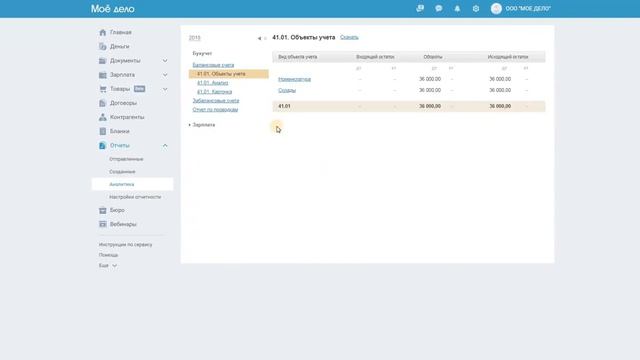The width and height of the screenshot is (640, 360).
Task: Click Обороты column header
Action: click(x=433, y=57)
